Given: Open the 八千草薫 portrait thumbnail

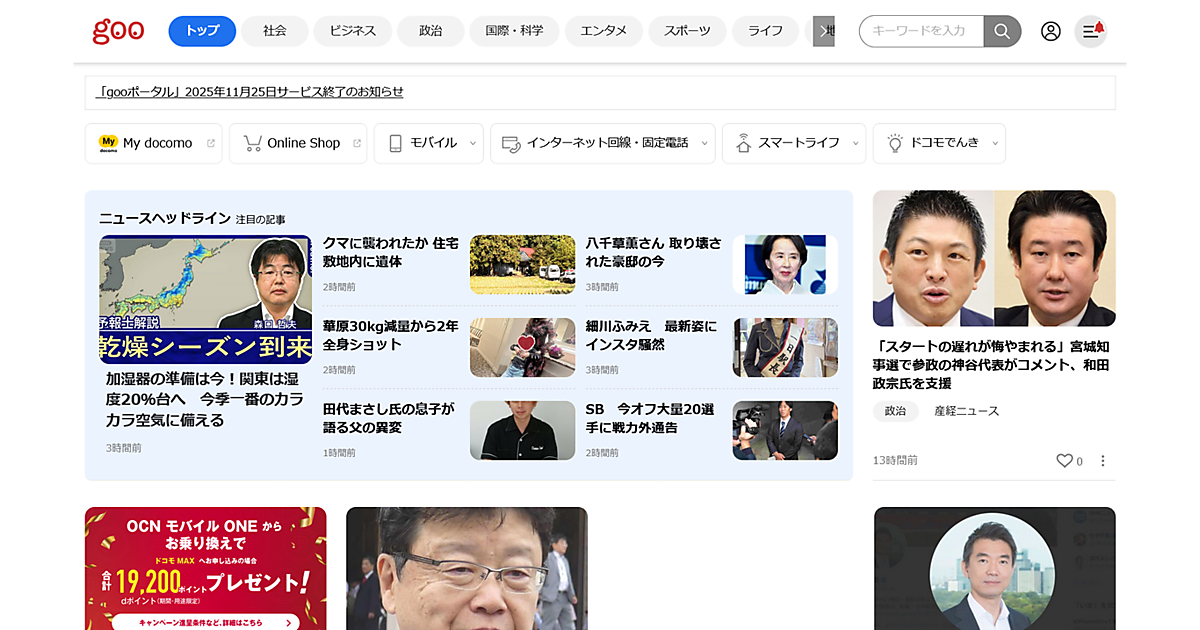Looking at the screenshot, I should click(x=785, y=264).
